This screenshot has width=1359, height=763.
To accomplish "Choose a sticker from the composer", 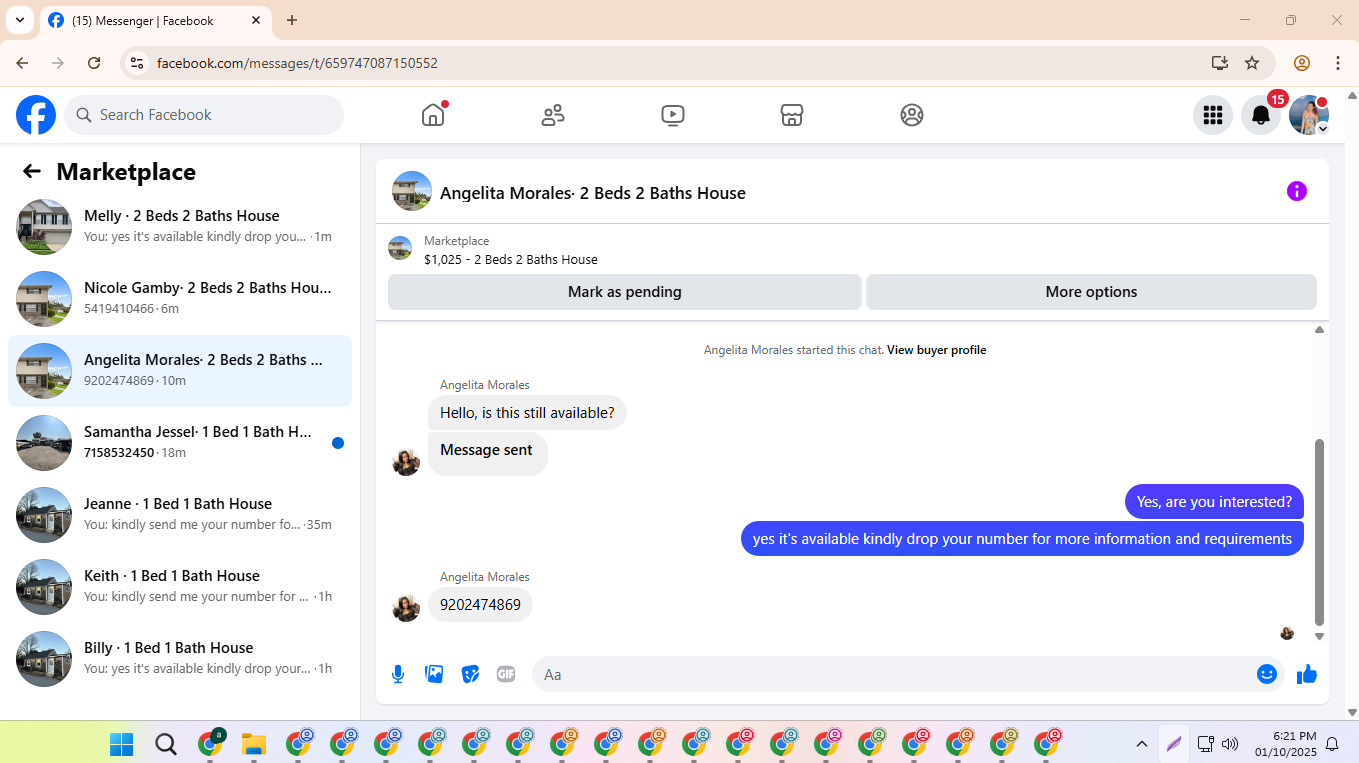I will 470,674.
